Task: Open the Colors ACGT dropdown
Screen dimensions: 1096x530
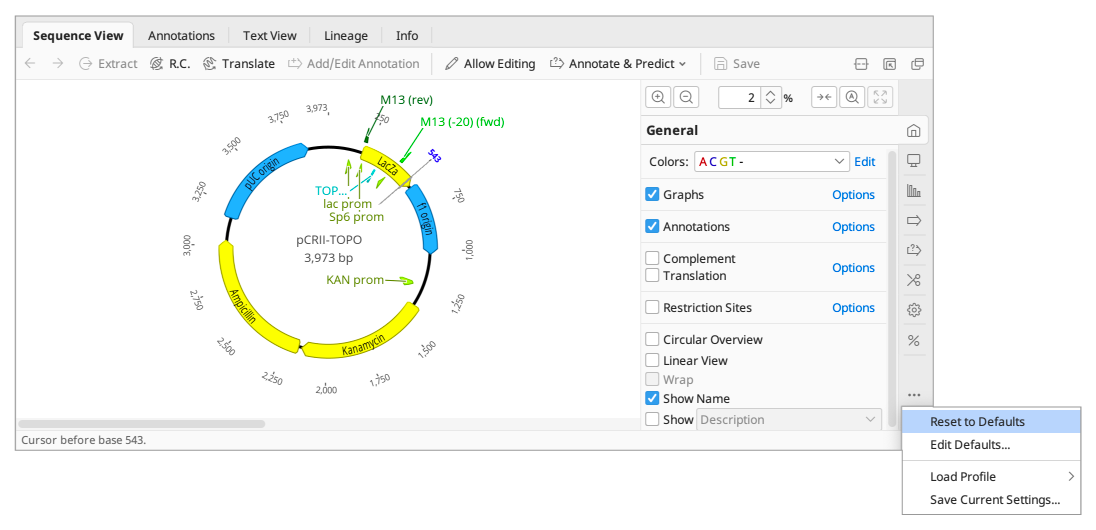Action: pos(771,161)
